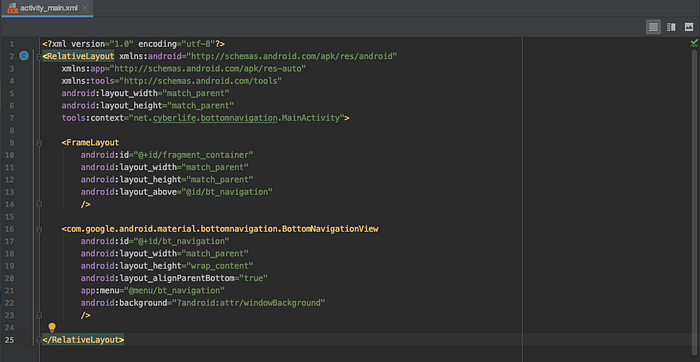Click the "@+id/fragment_container" value
This screenshot has width=700, height=362.
pyautogui.click(x=193, y=155)
